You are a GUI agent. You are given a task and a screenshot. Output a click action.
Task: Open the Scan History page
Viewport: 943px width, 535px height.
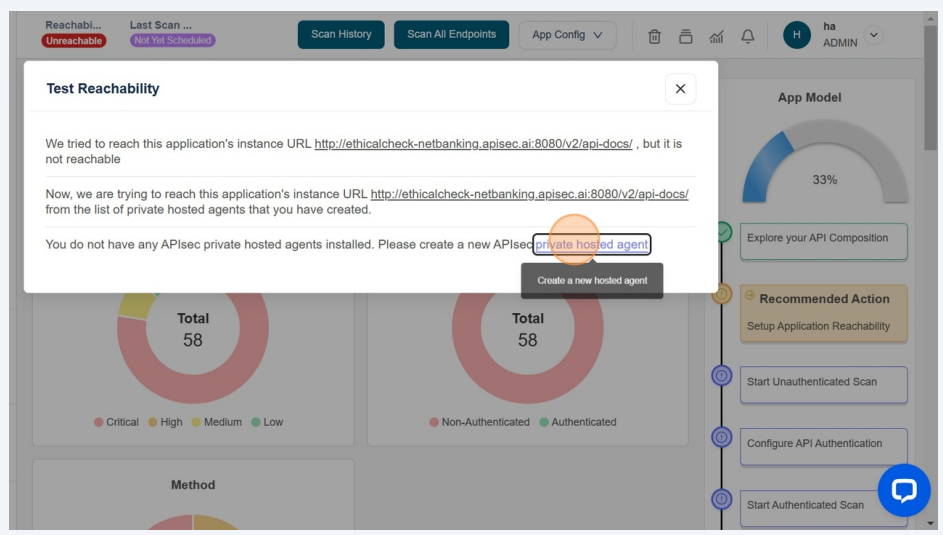(x=341, y=35)
